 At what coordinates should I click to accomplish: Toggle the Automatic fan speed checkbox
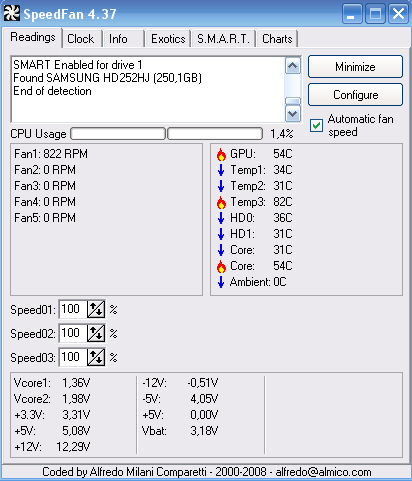tap(316, 126)
